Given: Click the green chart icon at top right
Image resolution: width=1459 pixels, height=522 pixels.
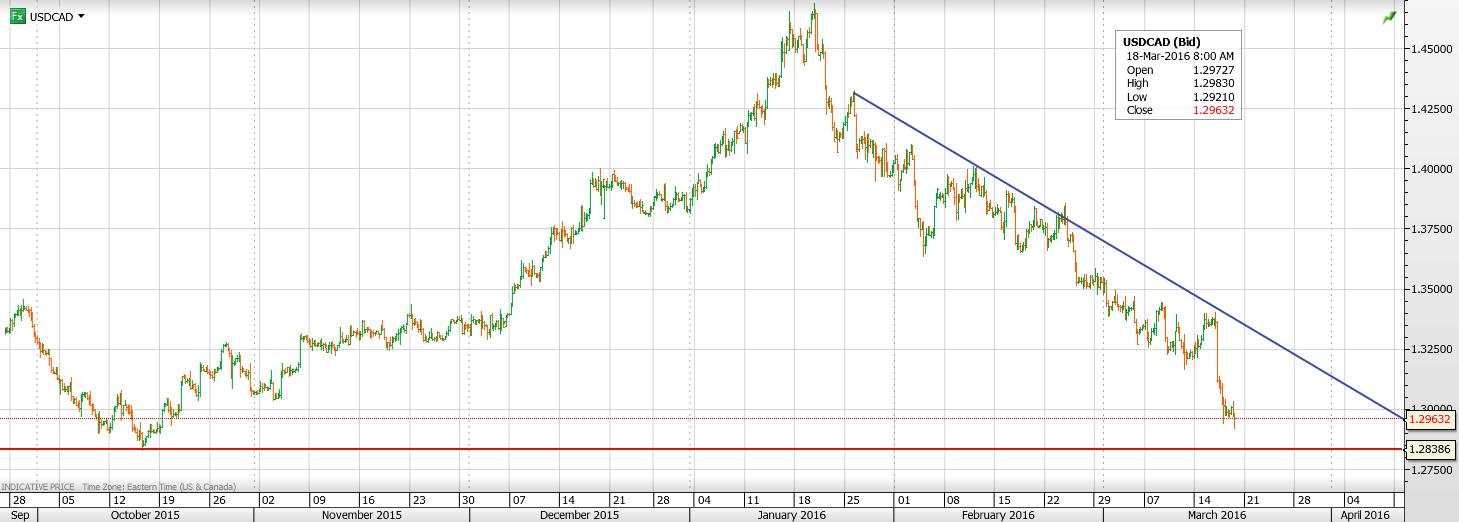Looking at the screenshot, I should tap(1389, 19).
